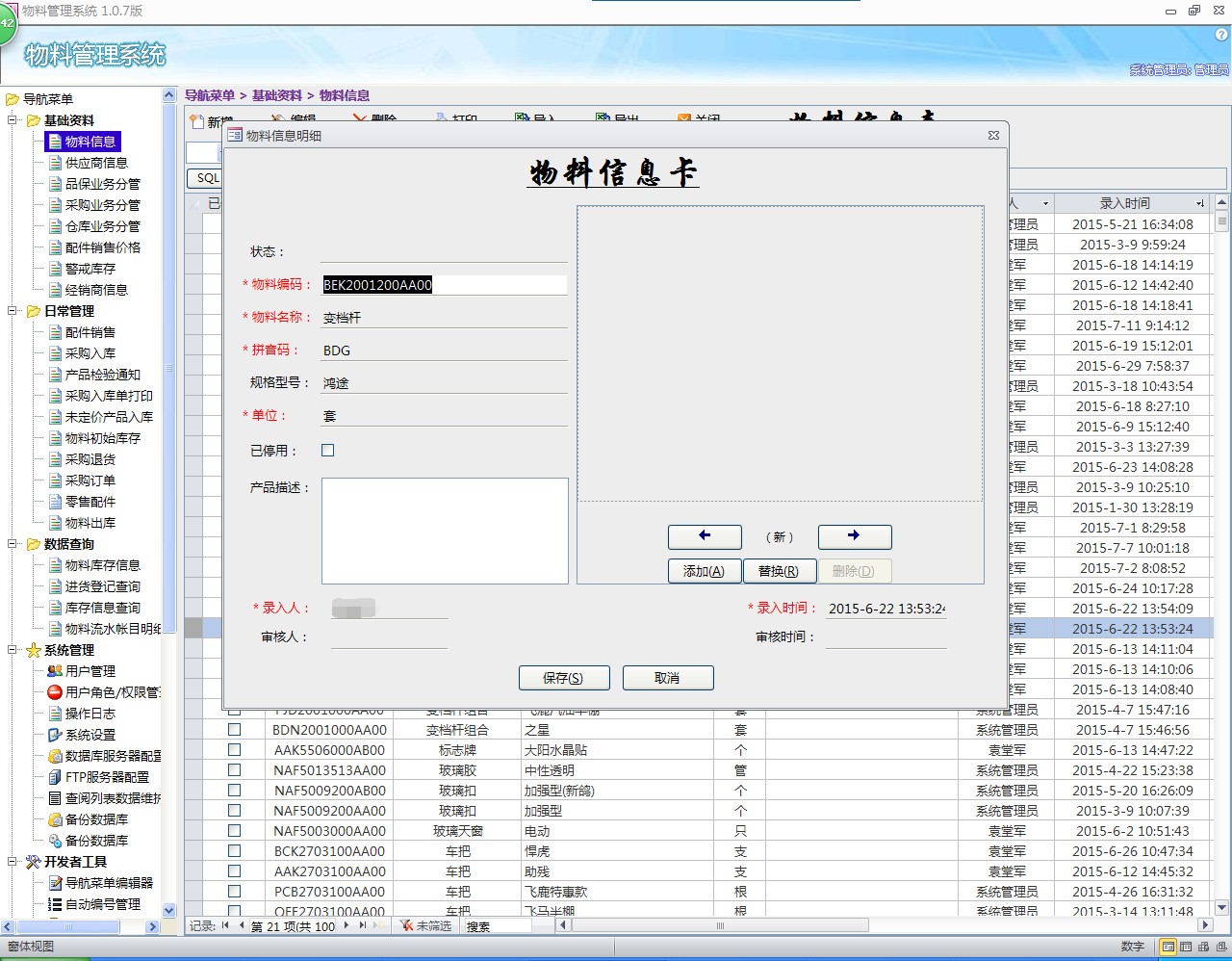
Task: Click the 采购入库 document icon
Action: click(56, 353)
